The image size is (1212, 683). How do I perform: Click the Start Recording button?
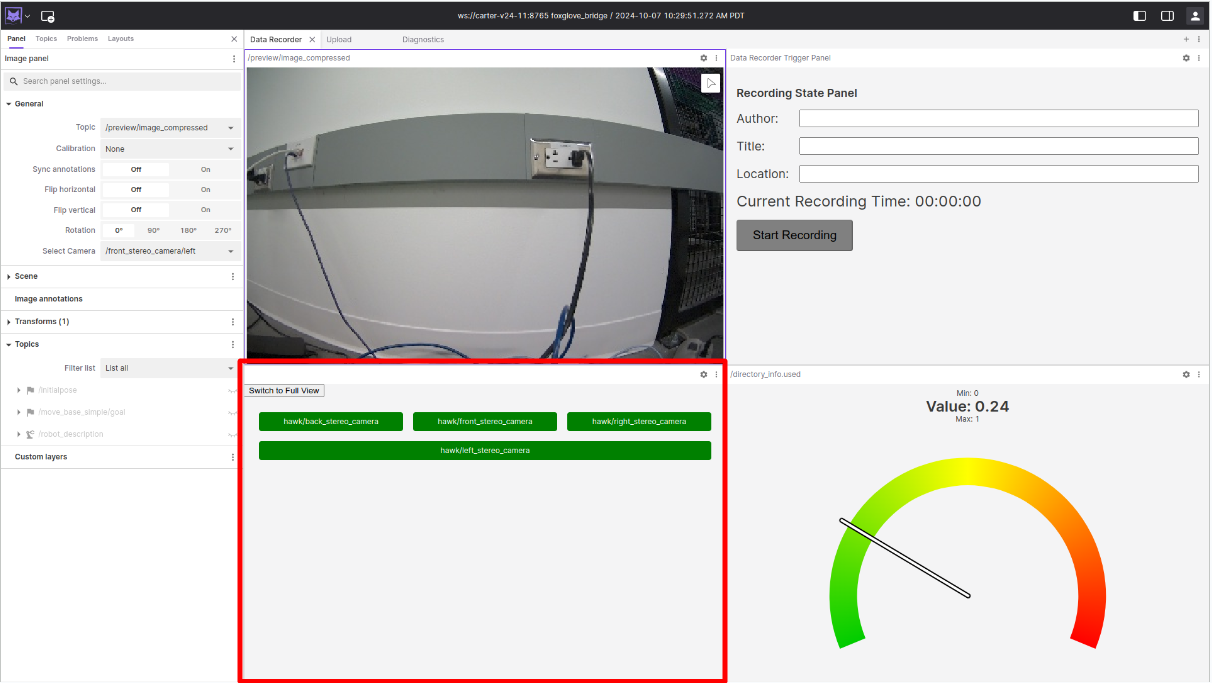click(x=794, y=235)
